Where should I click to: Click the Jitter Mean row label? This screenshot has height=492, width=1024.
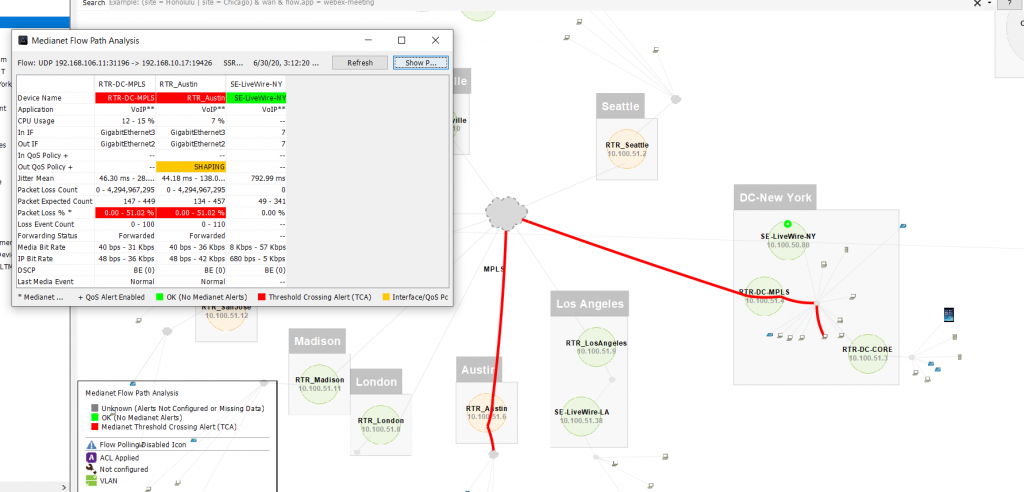pyautogui.click(x=36, y=178)
